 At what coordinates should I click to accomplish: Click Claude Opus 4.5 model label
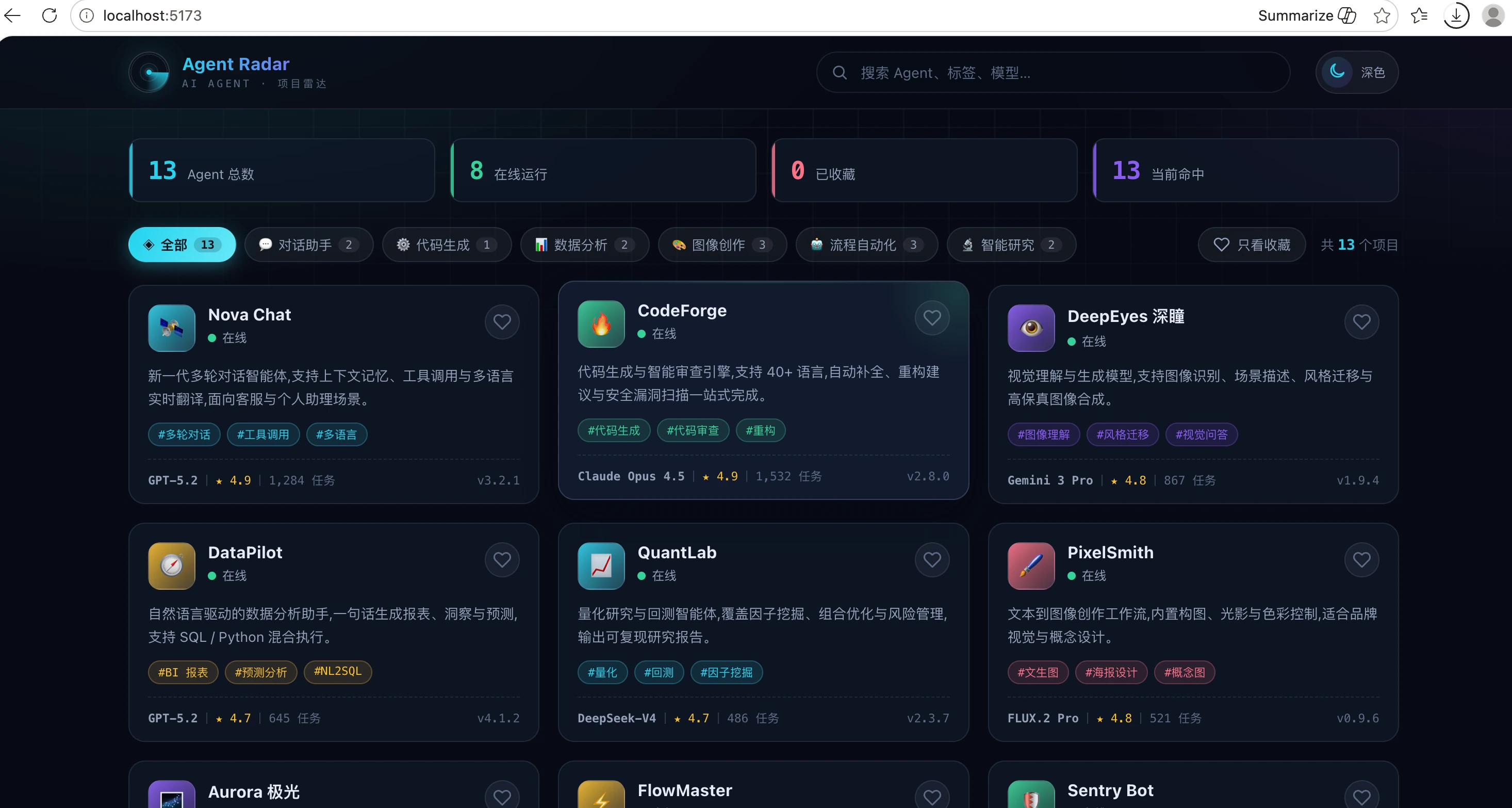(x=631, y=476)
